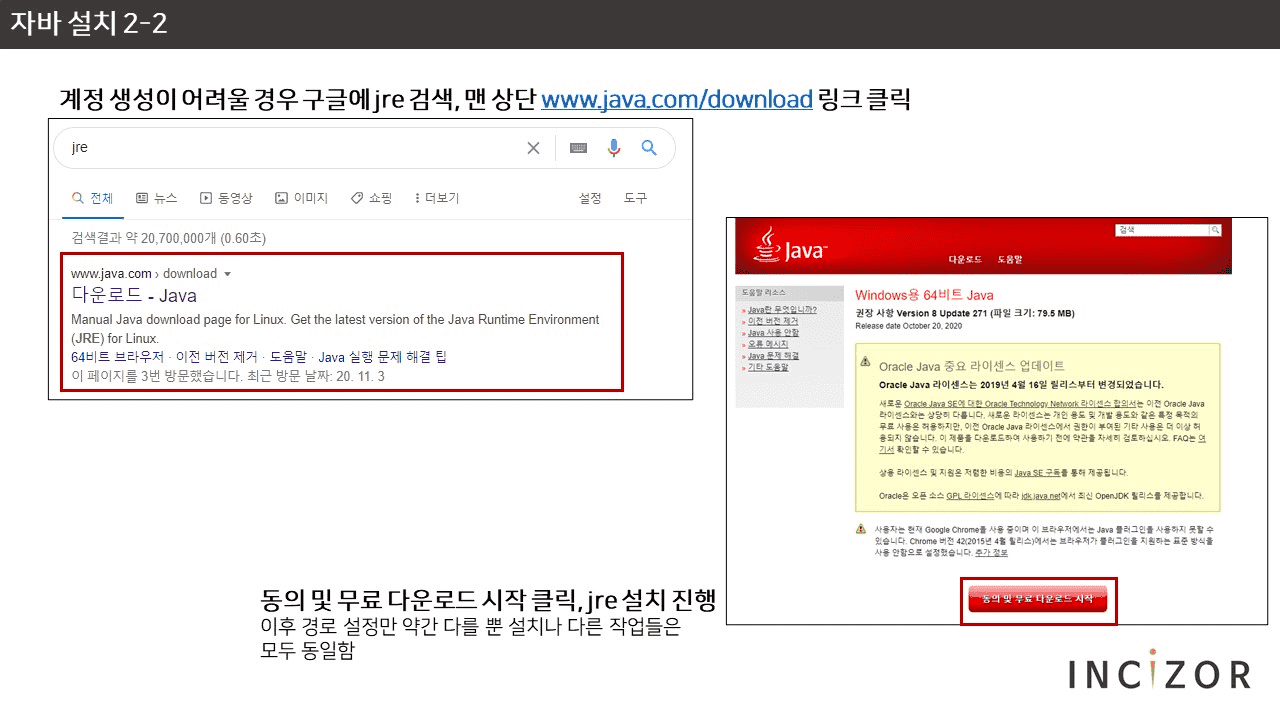Click the Windows용 64비트 Java heading
This screenshot has height=720, width=1280.
924,295
